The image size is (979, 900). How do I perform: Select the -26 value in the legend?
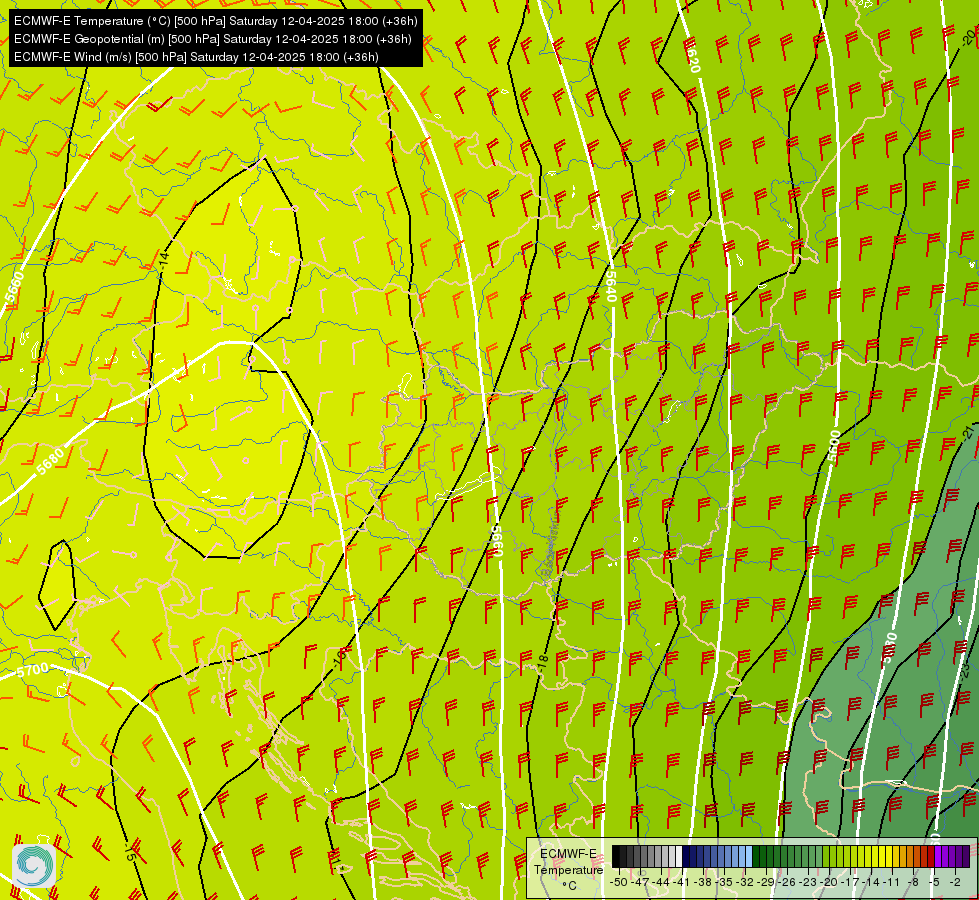tap(787, 882)
